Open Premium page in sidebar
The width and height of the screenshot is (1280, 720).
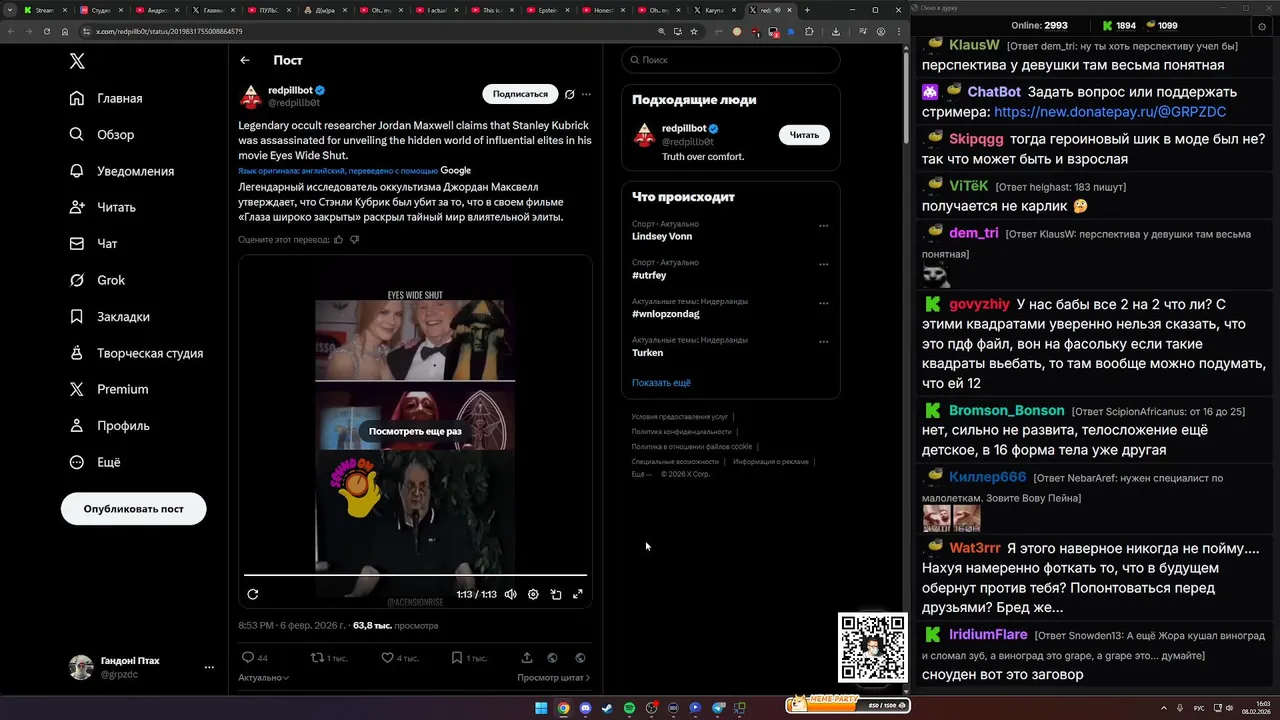[109, 389]
